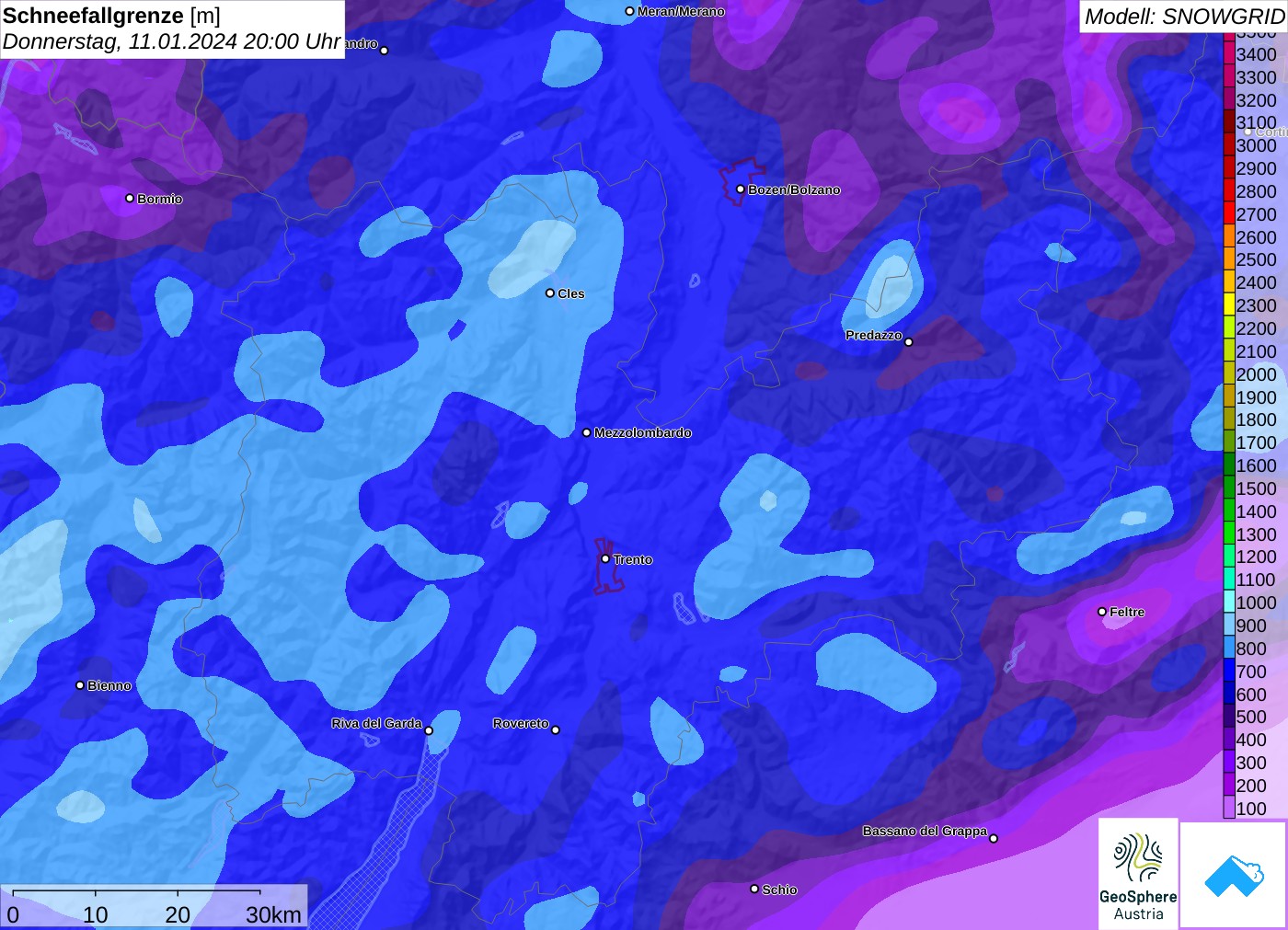Click the Predazzo label text
The height and width of the screenshot is (930, 1288).
[x=874, y=335]
